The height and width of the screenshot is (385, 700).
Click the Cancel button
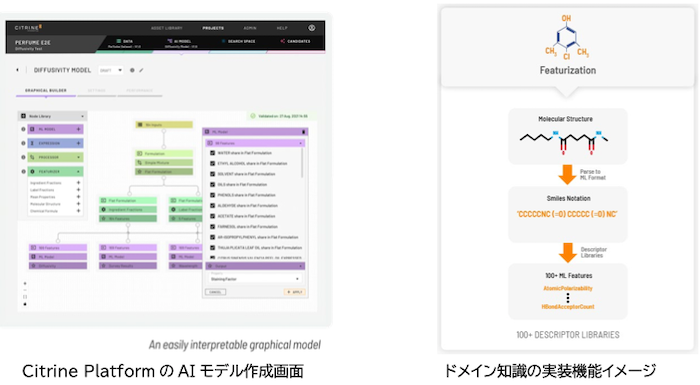click(216, 292)
